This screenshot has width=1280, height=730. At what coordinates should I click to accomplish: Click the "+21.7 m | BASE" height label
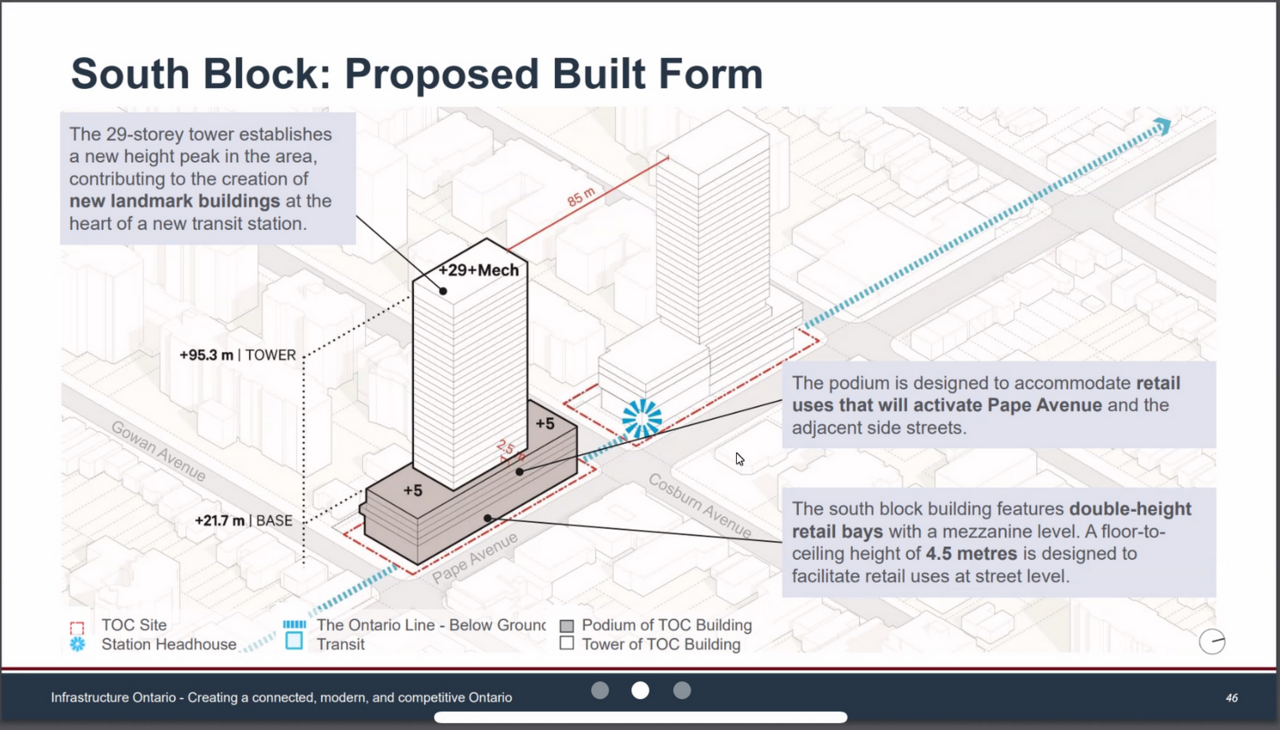(244, 520)
